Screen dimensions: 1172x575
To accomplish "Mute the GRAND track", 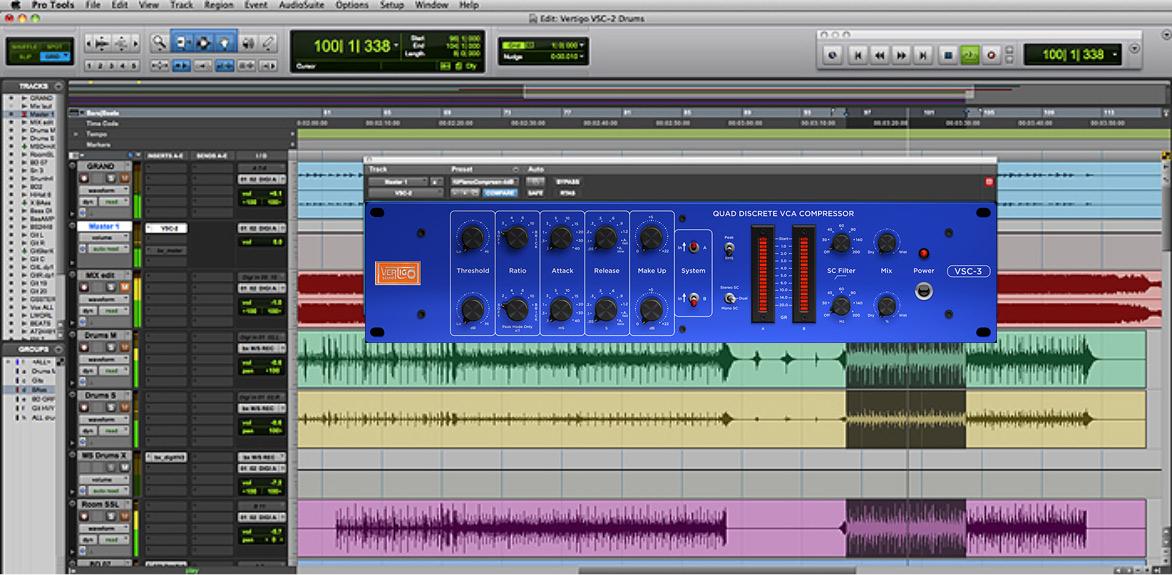I will (x=124, y=178).
